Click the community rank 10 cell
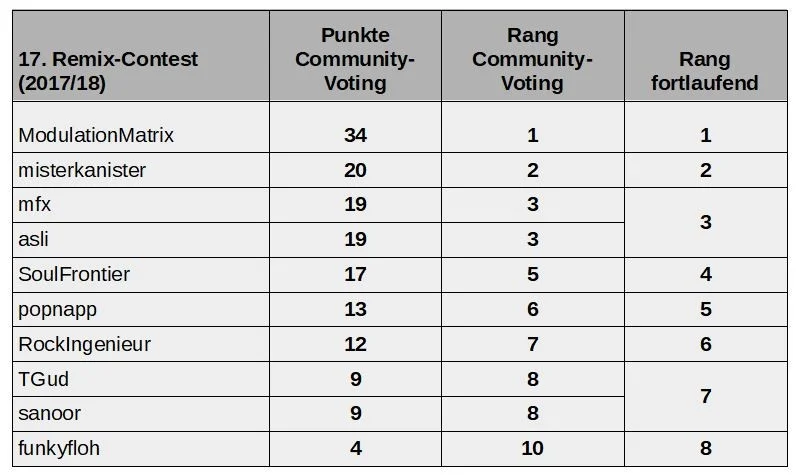Screen dimensions: 798x475 pyautogui.click(x=533, y=449)
